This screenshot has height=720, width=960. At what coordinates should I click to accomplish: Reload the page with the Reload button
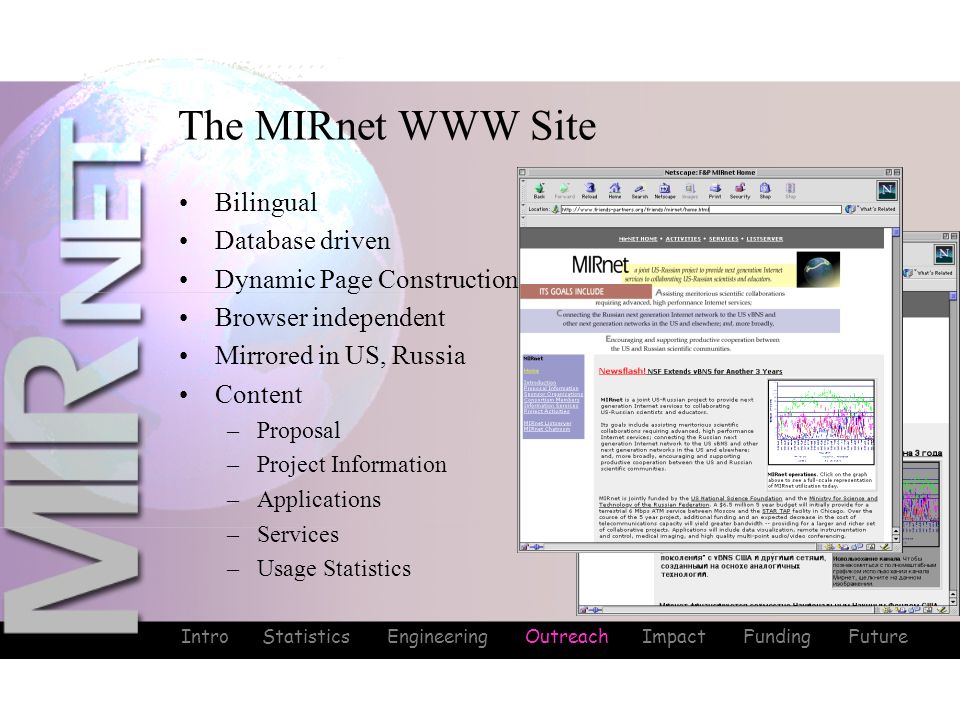(x=589, y=190)
